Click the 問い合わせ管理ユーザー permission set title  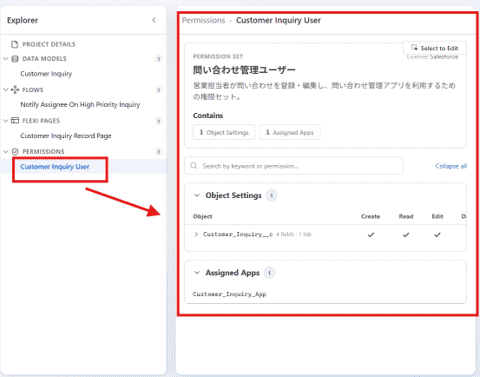[244, 70]
